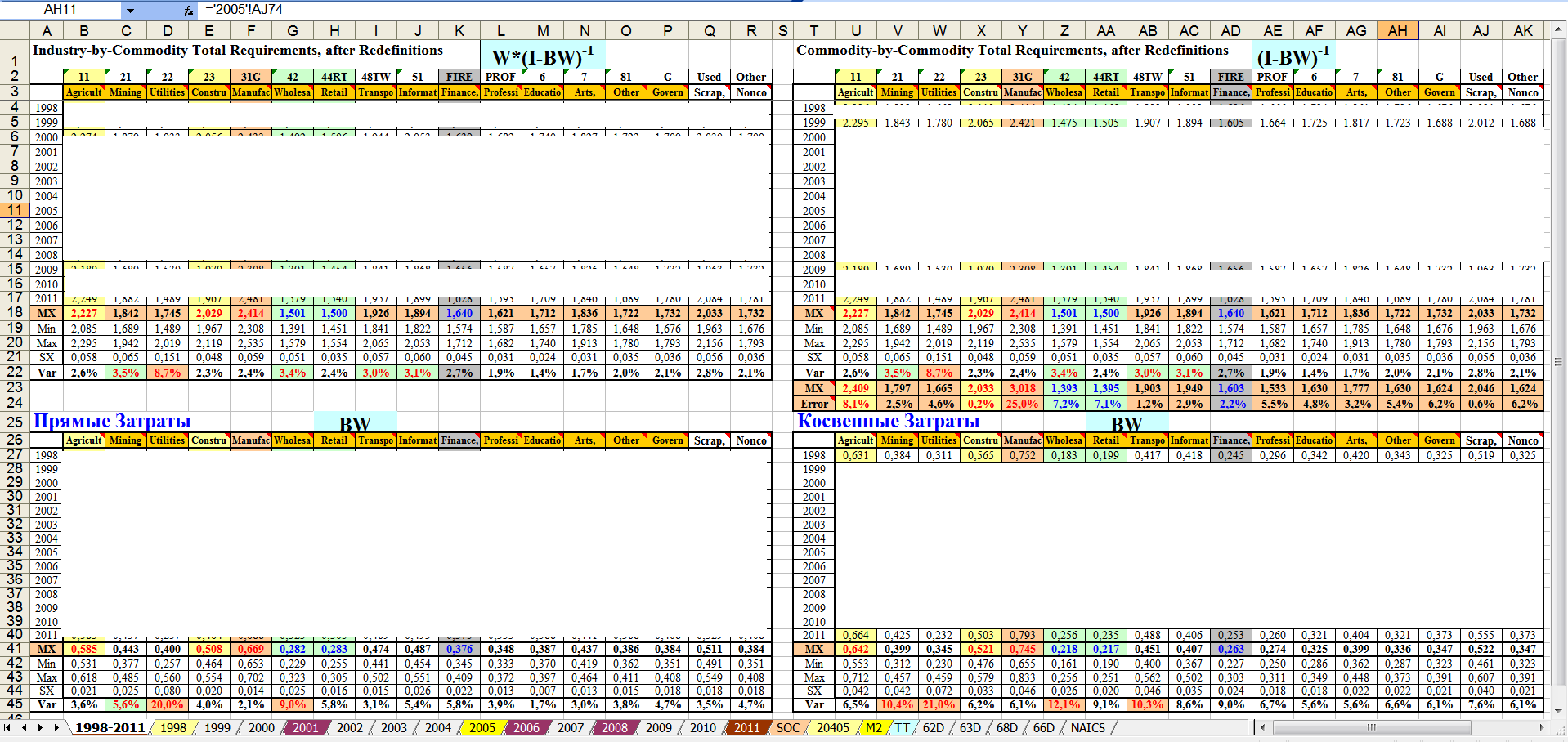Click horizontal scrollbar left arrow
The width and height of the screenshot is (1568, 742).
1263,727
